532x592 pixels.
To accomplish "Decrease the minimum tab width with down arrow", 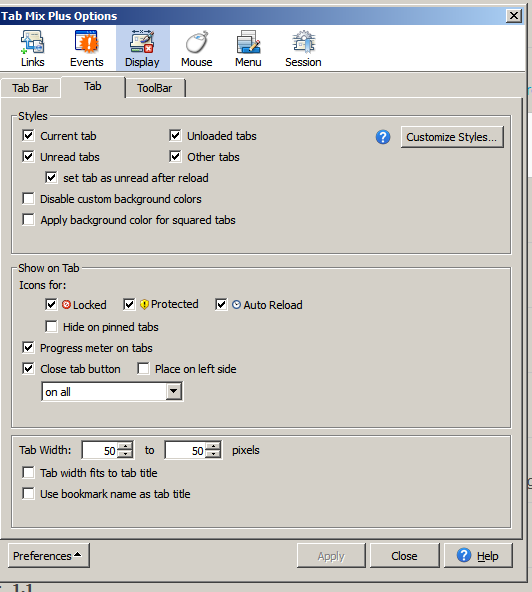I will pyautogui.click(x=125, y=454).
